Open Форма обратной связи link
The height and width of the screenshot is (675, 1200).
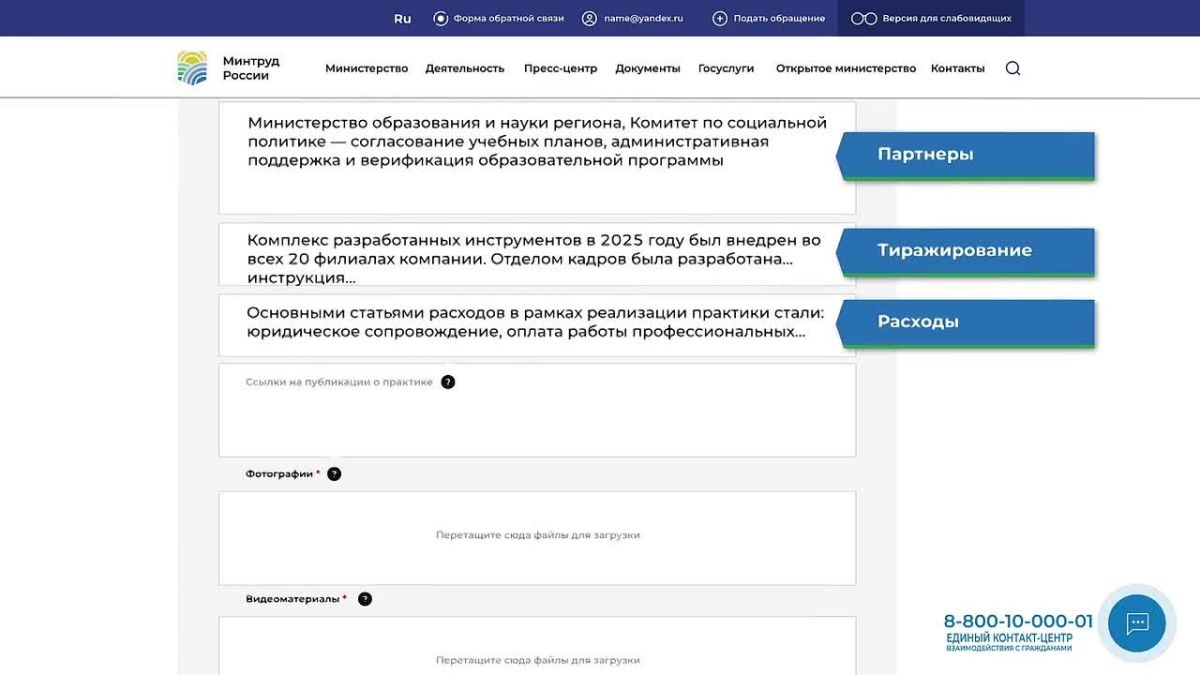click(509, 18)
